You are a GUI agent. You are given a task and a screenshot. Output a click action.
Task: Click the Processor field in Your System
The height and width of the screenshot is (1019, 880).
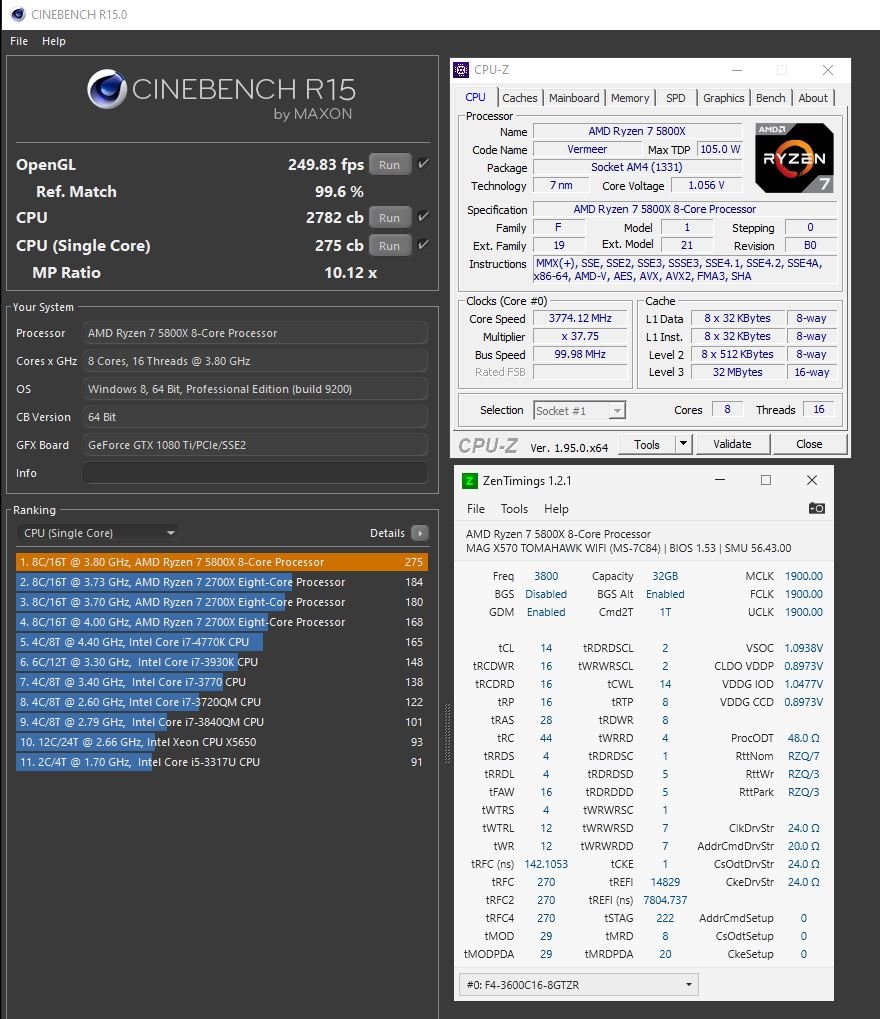coord(255,333)
